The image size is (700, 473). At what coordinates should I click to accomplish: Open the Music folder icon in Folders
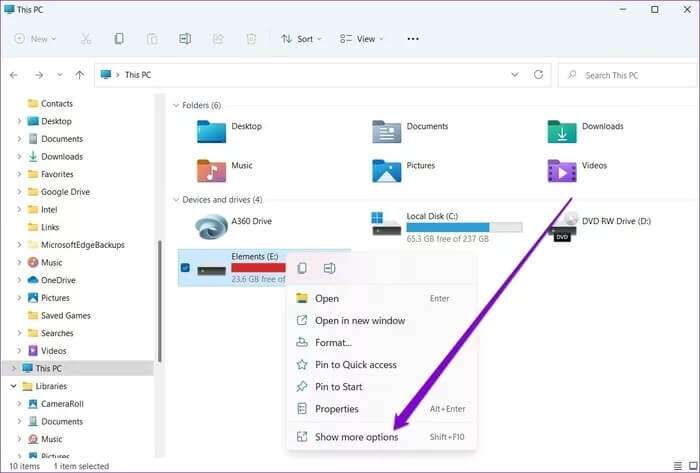(211, 171)
